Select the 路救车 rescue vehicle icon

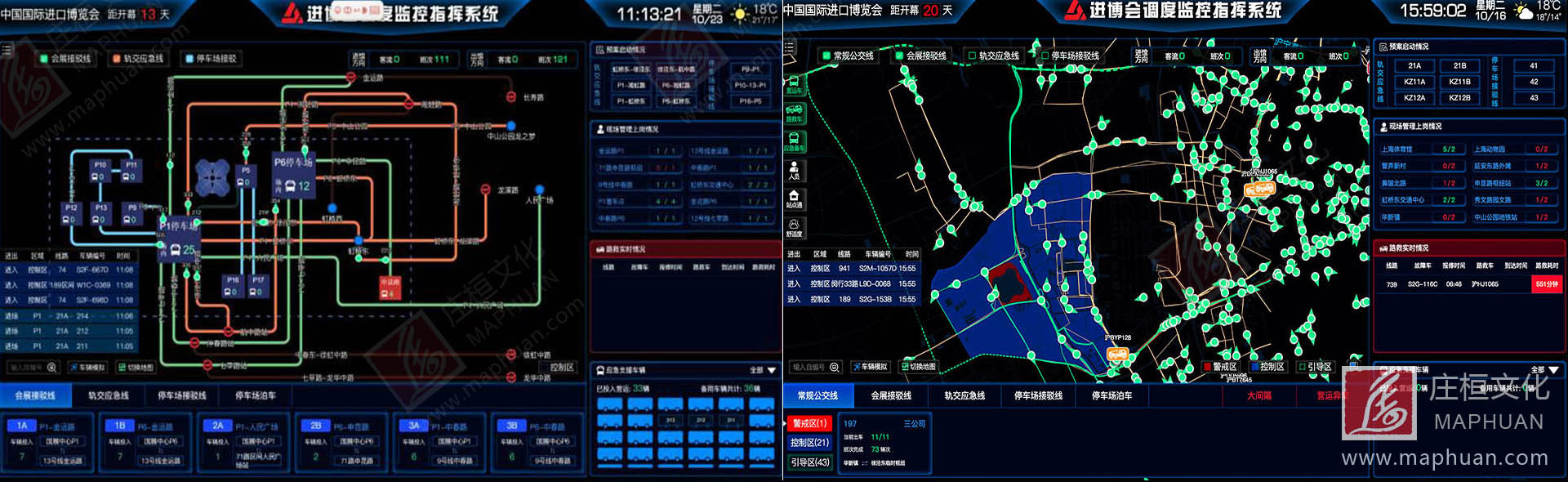click(x=794, y=113)
